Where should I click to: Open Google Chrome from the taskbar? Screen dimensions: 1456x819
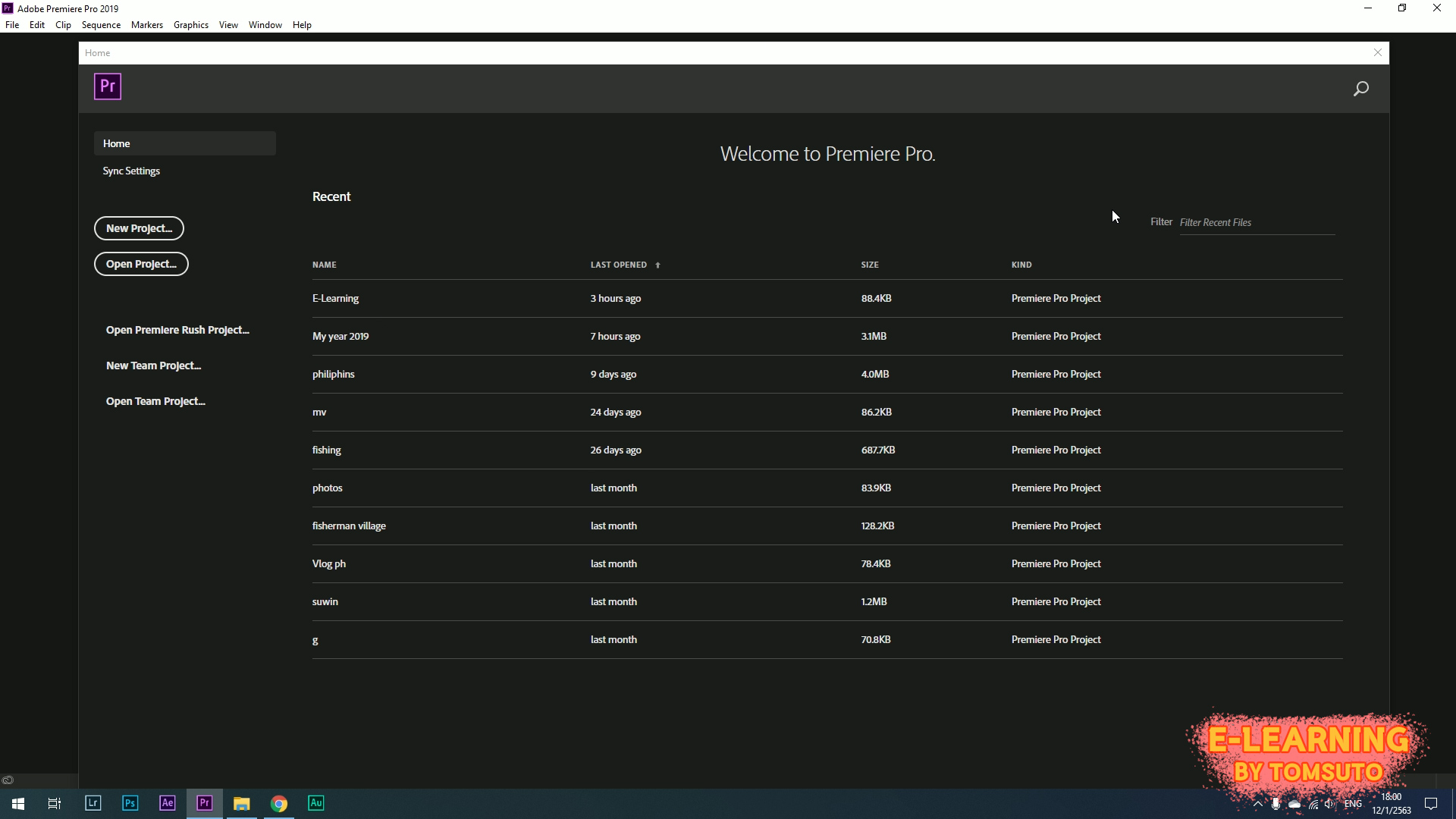point(279,803)
